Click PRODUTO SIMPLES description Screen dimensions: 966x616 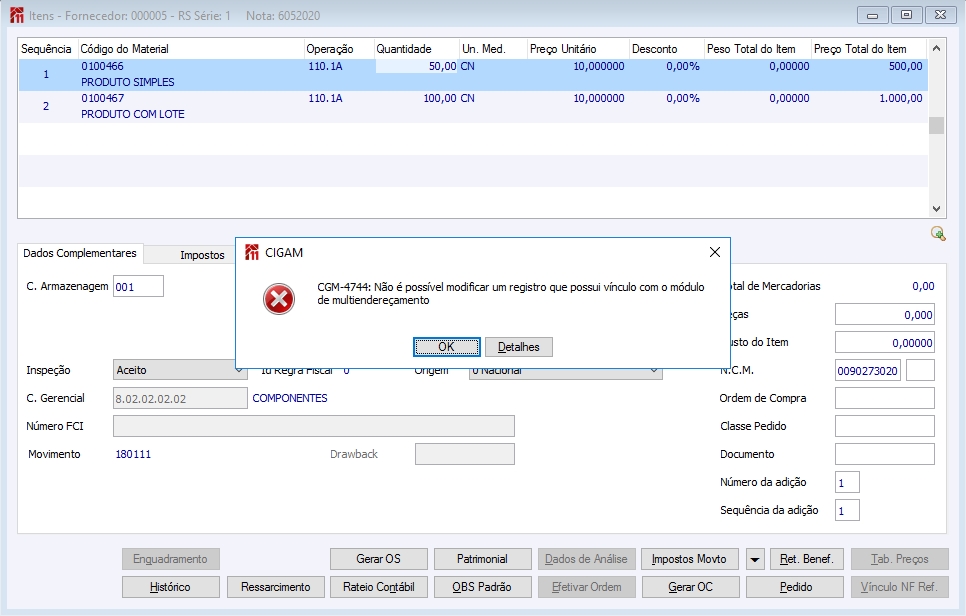point(128,82)
